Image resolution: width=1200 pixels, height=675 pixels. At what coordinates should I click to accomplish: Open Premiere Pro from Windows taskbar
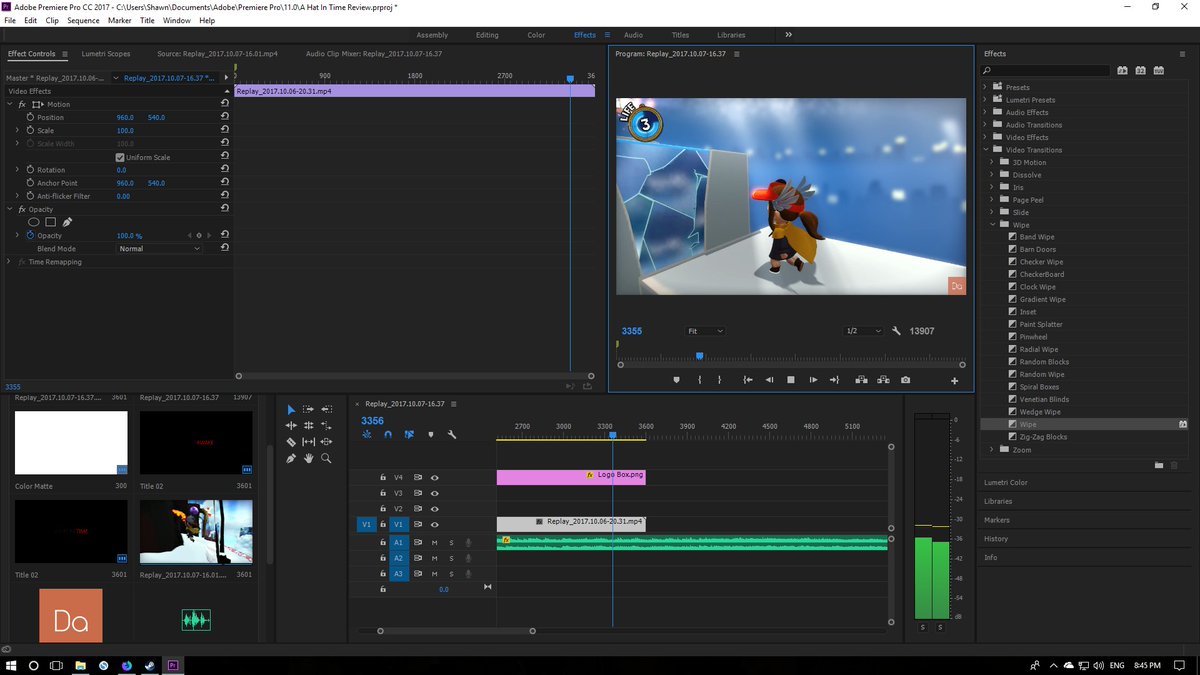pos(173,665)
